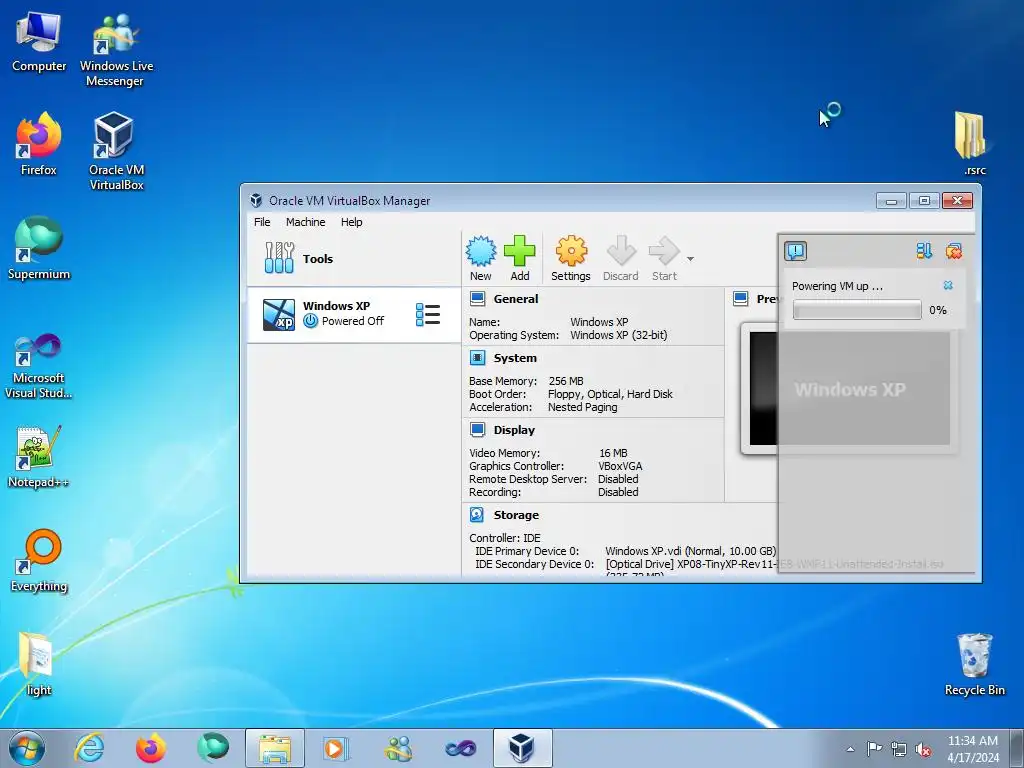Open the Computer desktop icon
Image resolution: width=1024 pixels, height=768 pixels.
[x=39, y=40]
